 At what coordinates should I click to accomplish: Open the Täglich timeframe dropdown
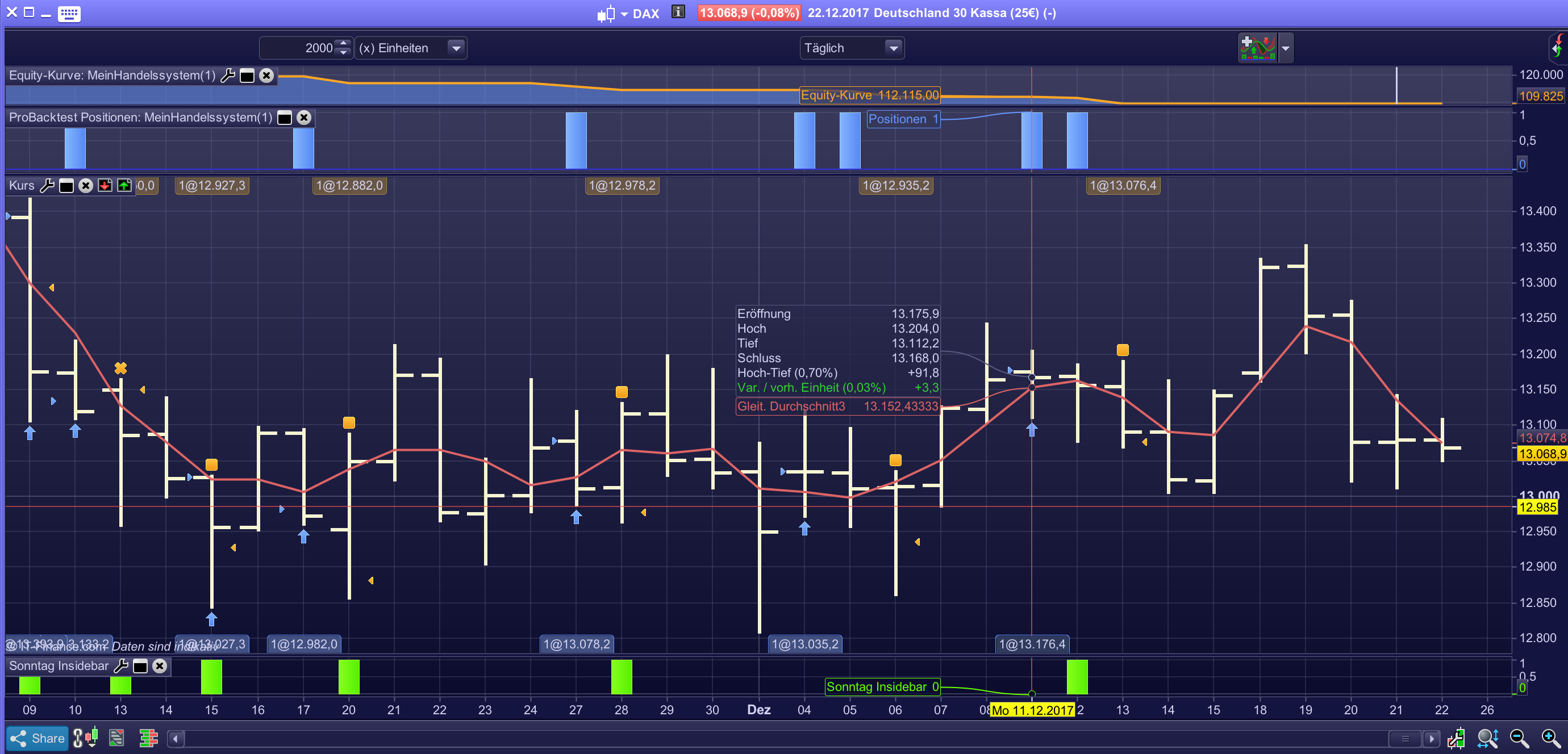(893, 48)
